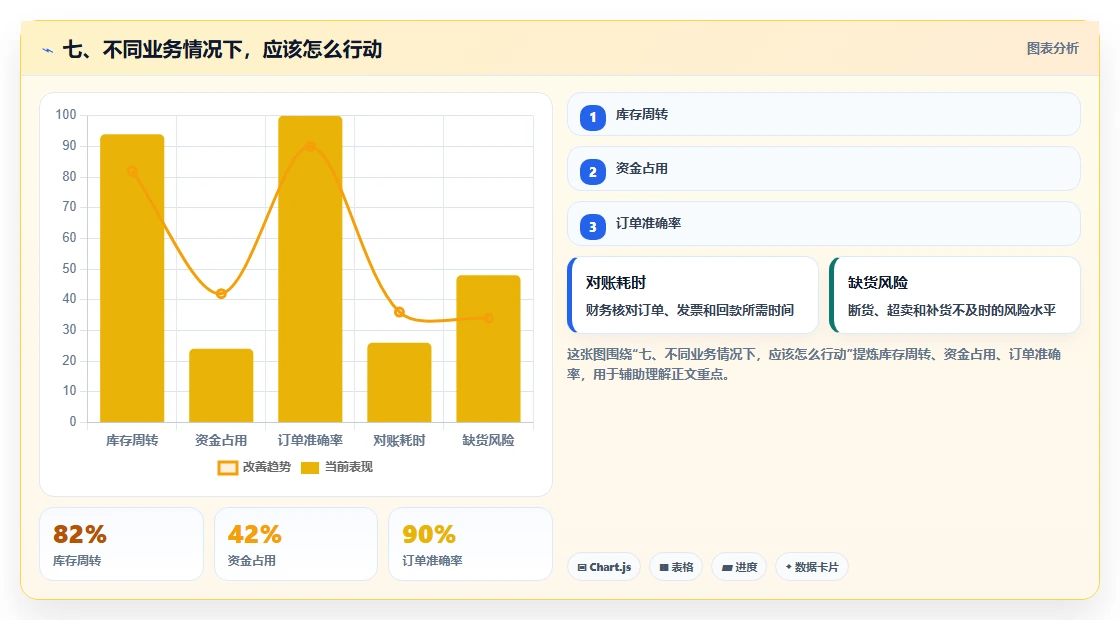Select the Chart.js tag
Viewport: 1120px width, 620px height.
604,567
